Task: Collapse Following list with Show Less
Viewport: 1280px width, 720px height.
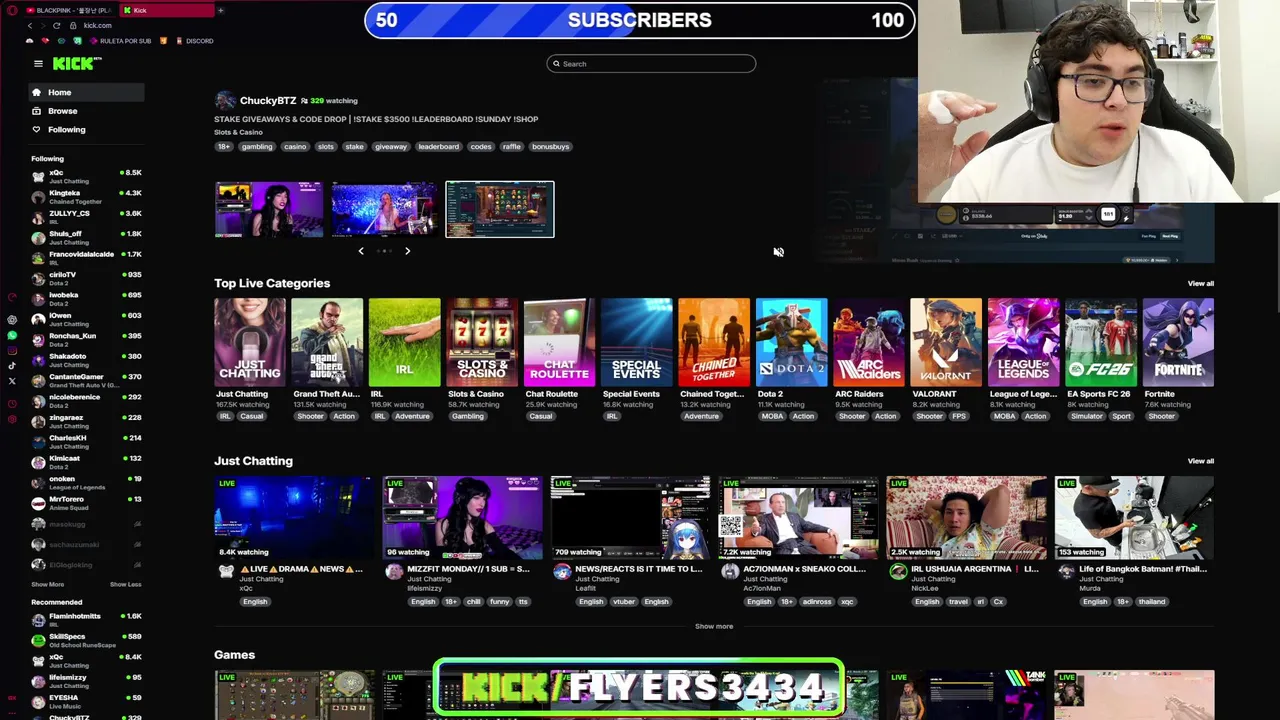Action: (x=125, y=584)
